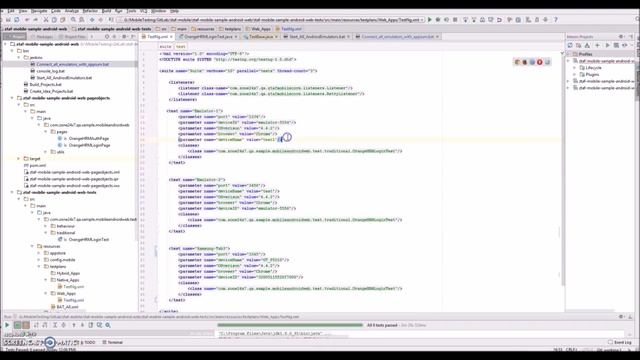This screenshot has width=640, height=360.
Task: Expand the utils package node
Action: [x=46, y=152]
